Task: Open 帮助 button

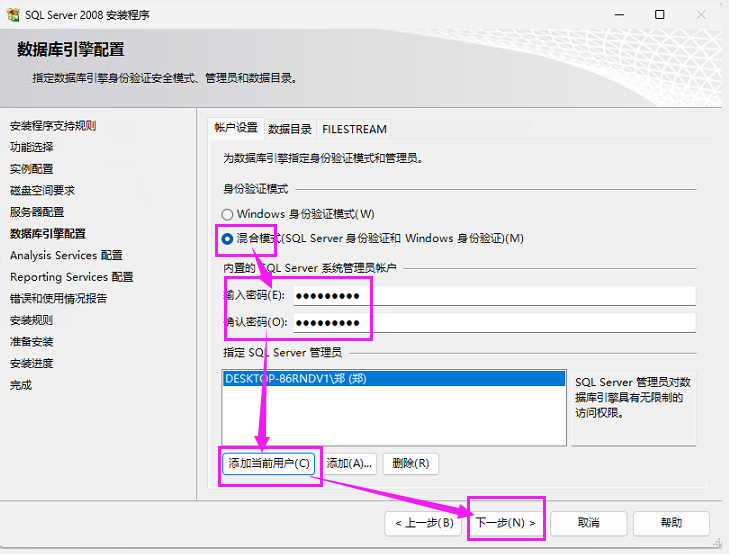Action: point(671,523)
